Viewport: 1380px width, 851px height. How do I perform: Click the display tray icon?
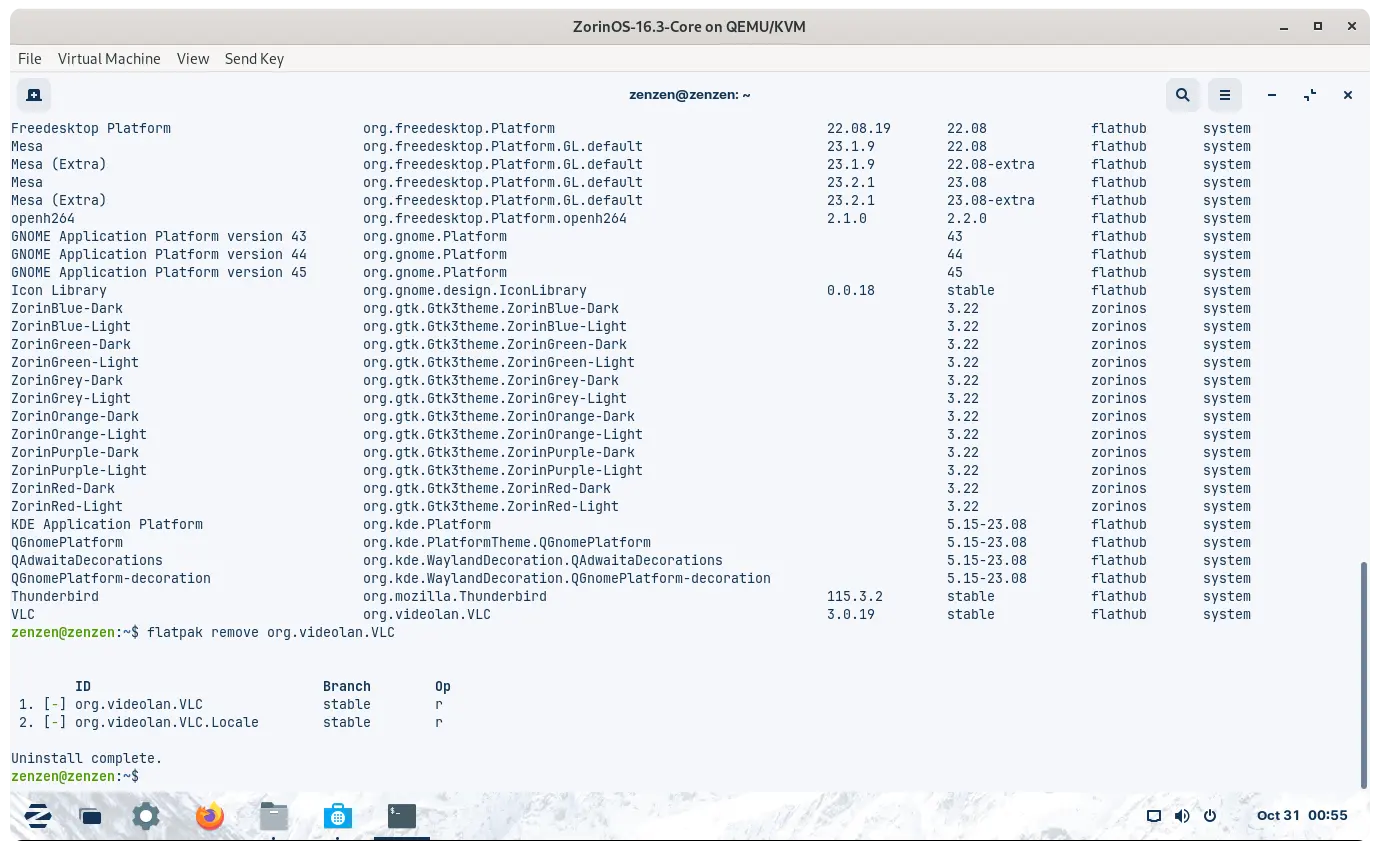[x=1154, y=816]
